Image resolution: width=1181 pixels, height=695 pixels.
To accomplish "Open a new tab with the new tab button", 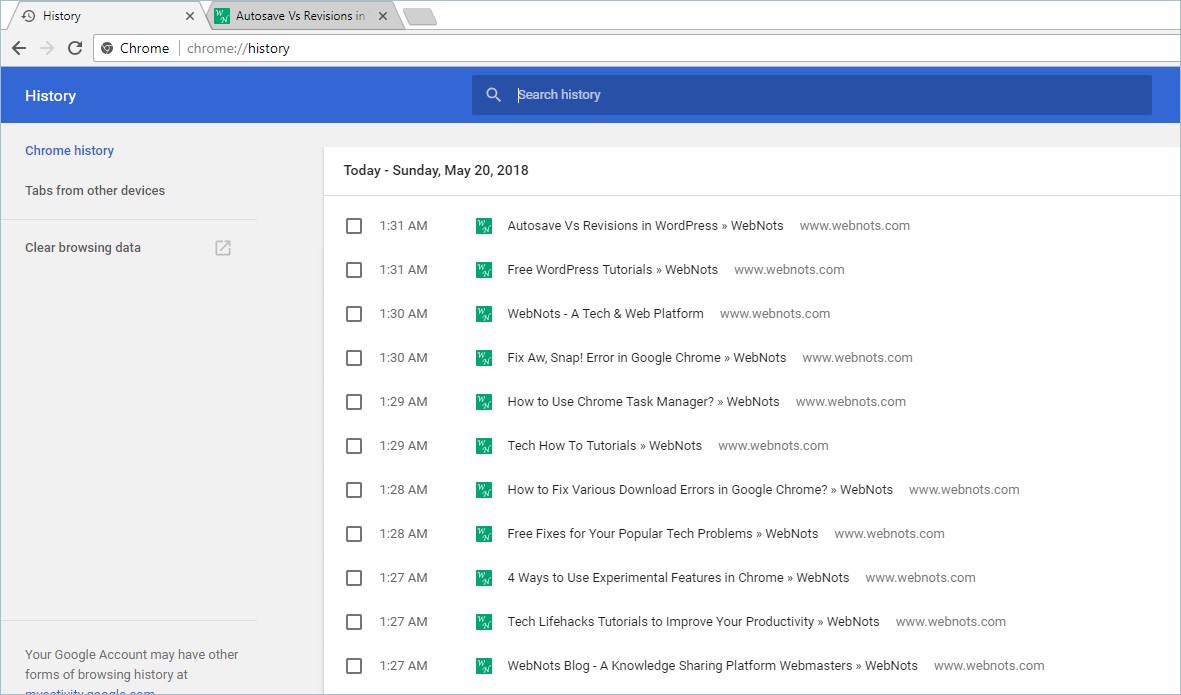I will tap(419, 16).
